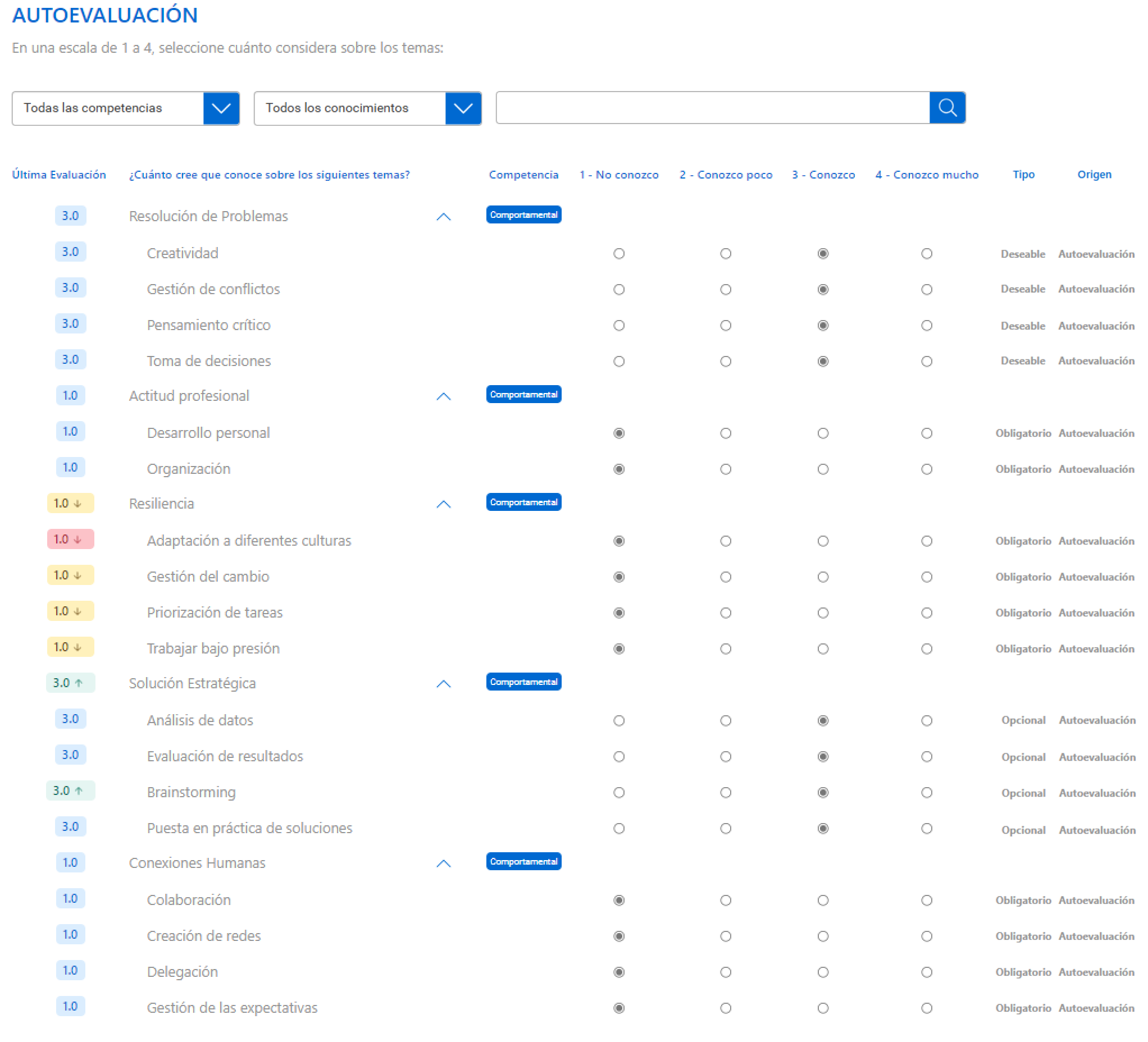Click the Comportamental badge beside Resiliencia
This screenshot has height=1042, width=1148.
click(x=523, y=502)
